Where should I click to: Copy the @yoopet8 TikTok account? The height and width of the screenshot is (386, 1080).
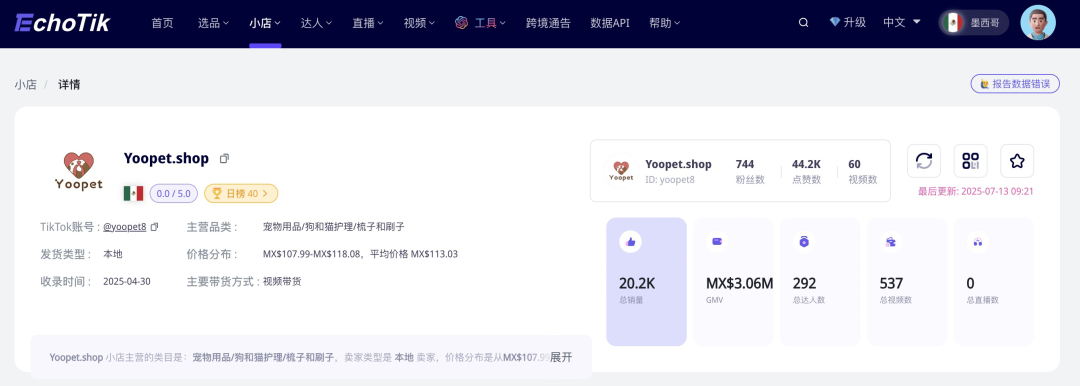click(154, 226)
